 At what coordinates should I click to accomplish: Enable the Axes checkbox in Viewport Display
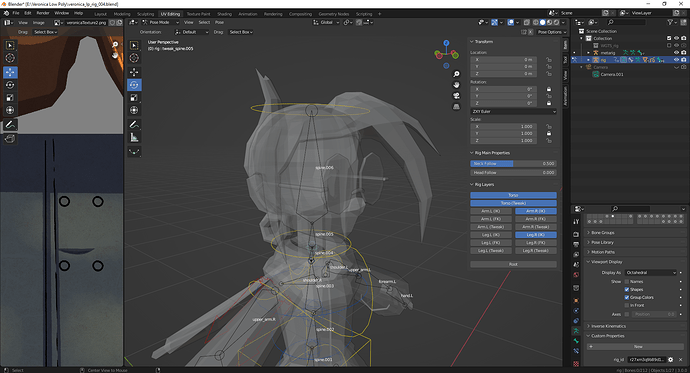pos(627,314)
